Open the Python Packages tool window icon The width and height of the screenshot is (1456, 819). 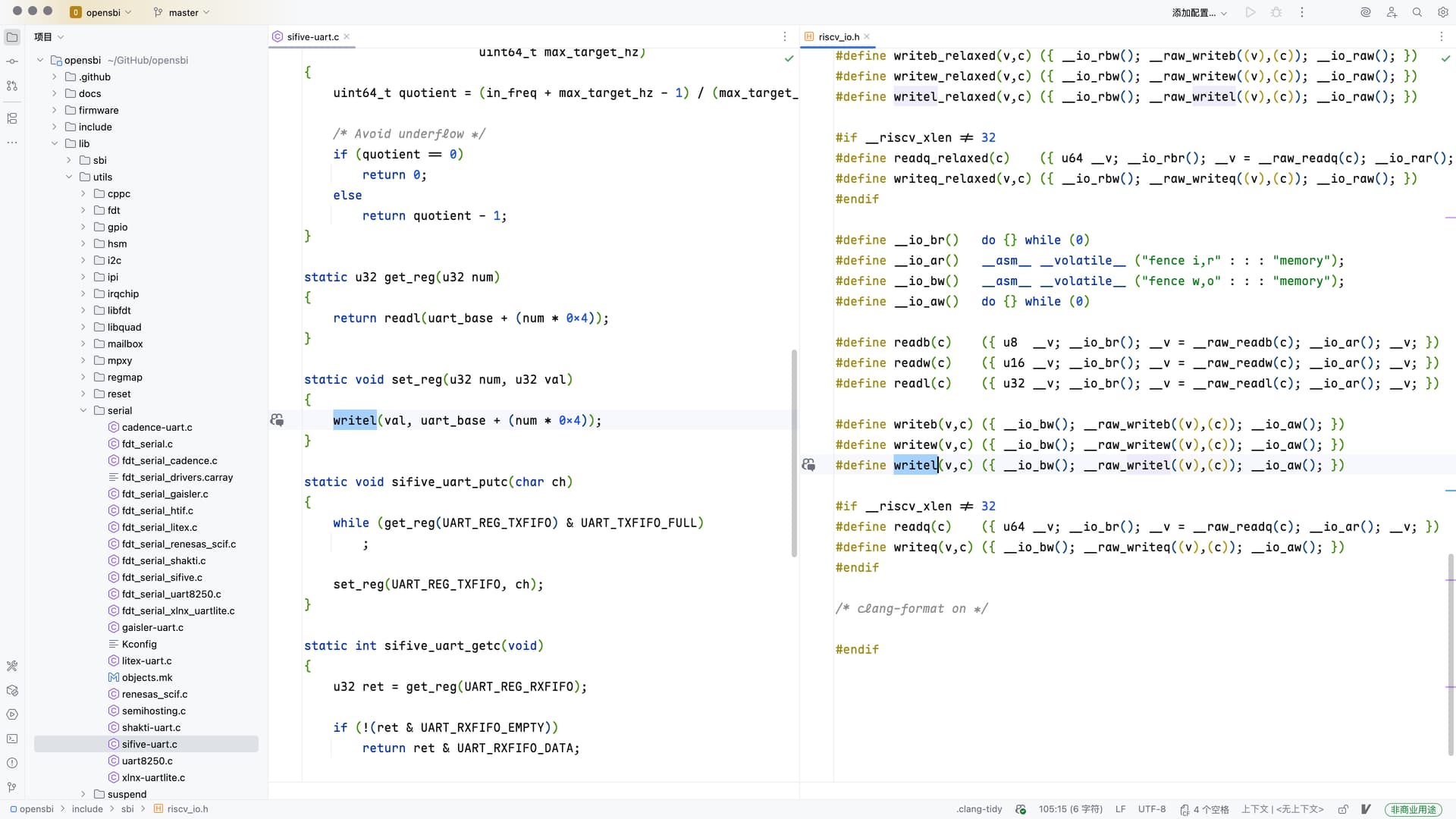pos(12,690)
